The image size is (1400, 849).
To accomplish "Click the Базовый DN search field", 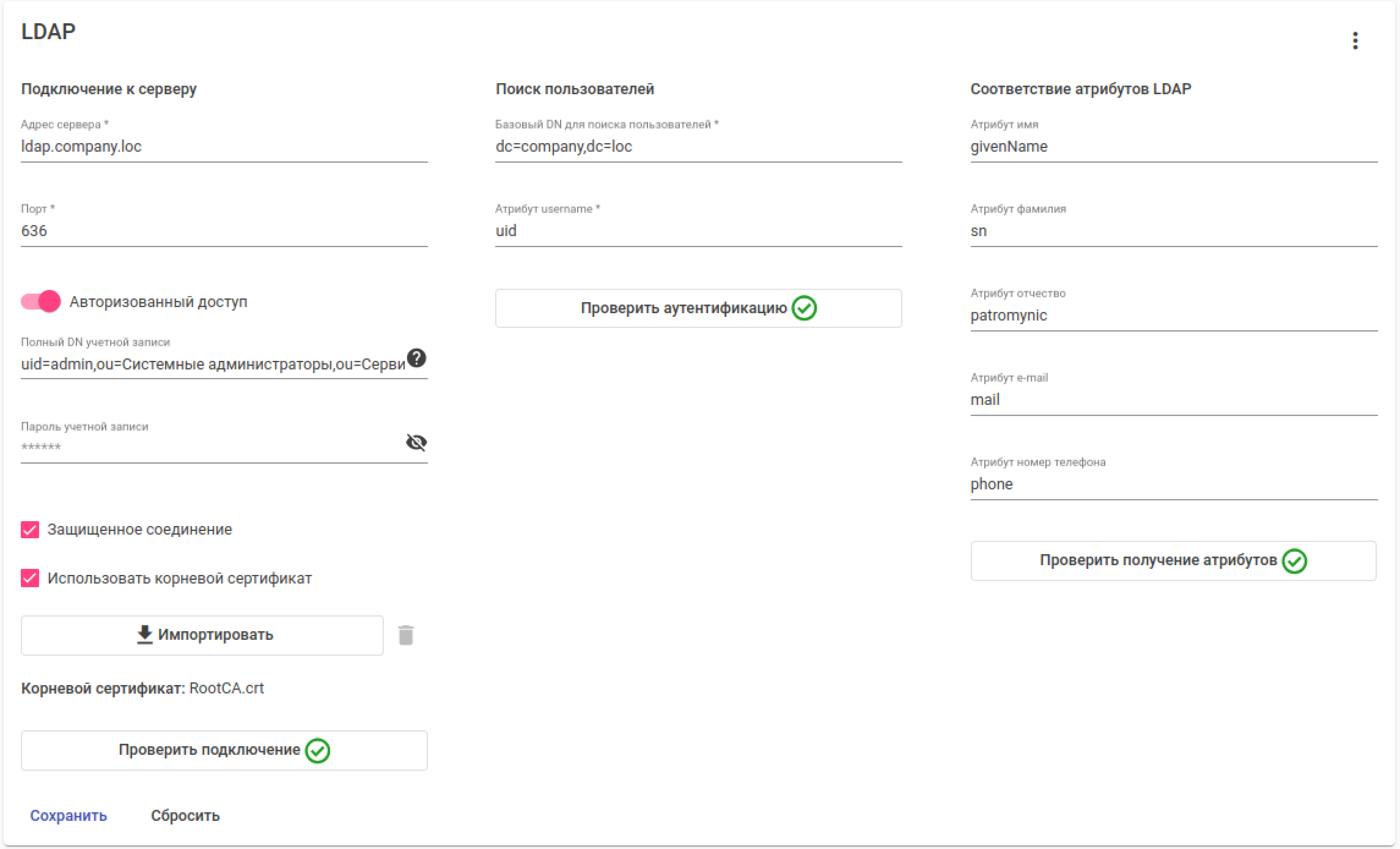I will 698,147.
